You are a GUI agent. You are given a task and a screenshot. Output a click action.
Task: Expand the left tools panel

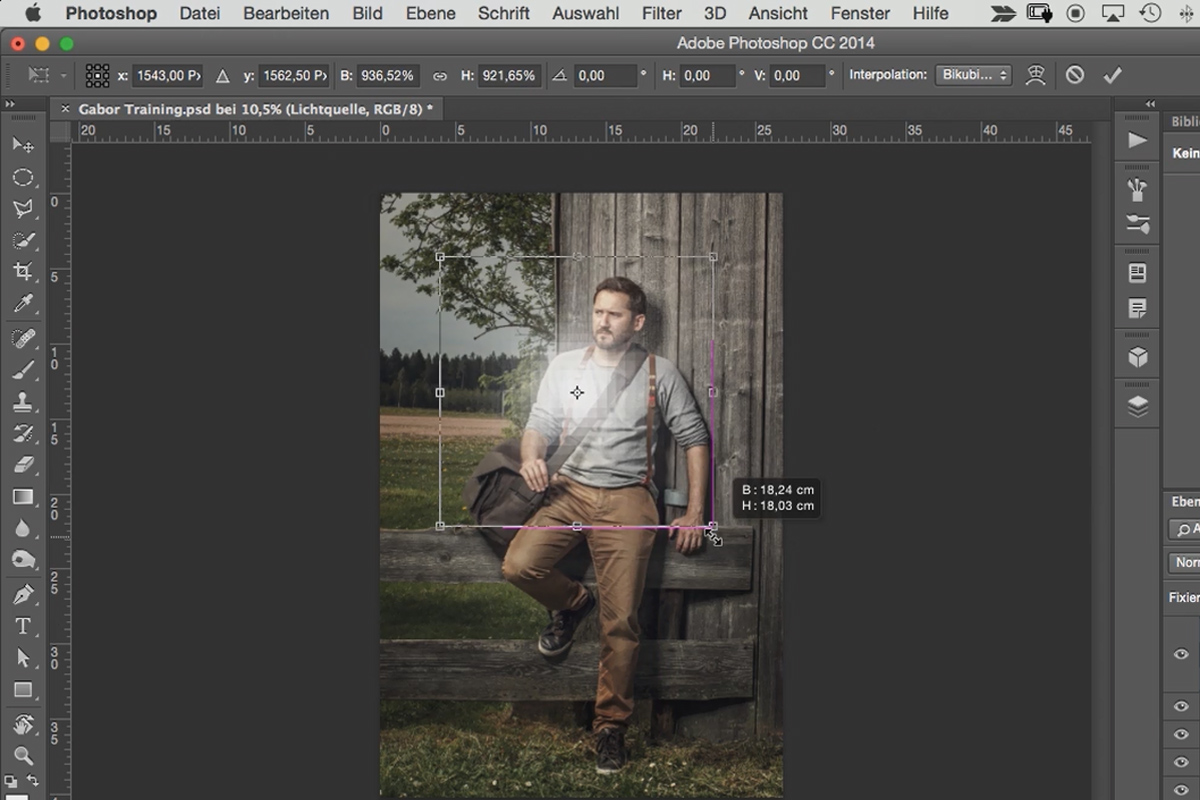[x=10, y=103]
